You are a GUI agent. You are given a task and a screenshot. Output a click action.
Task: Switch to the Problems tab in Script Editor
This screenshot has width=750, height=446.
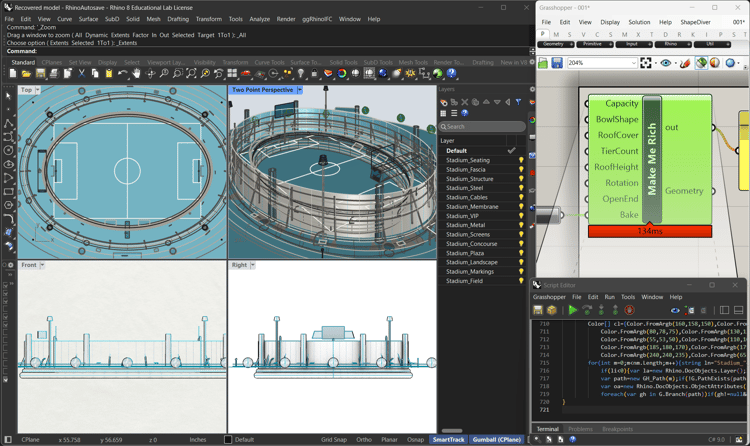580,429
